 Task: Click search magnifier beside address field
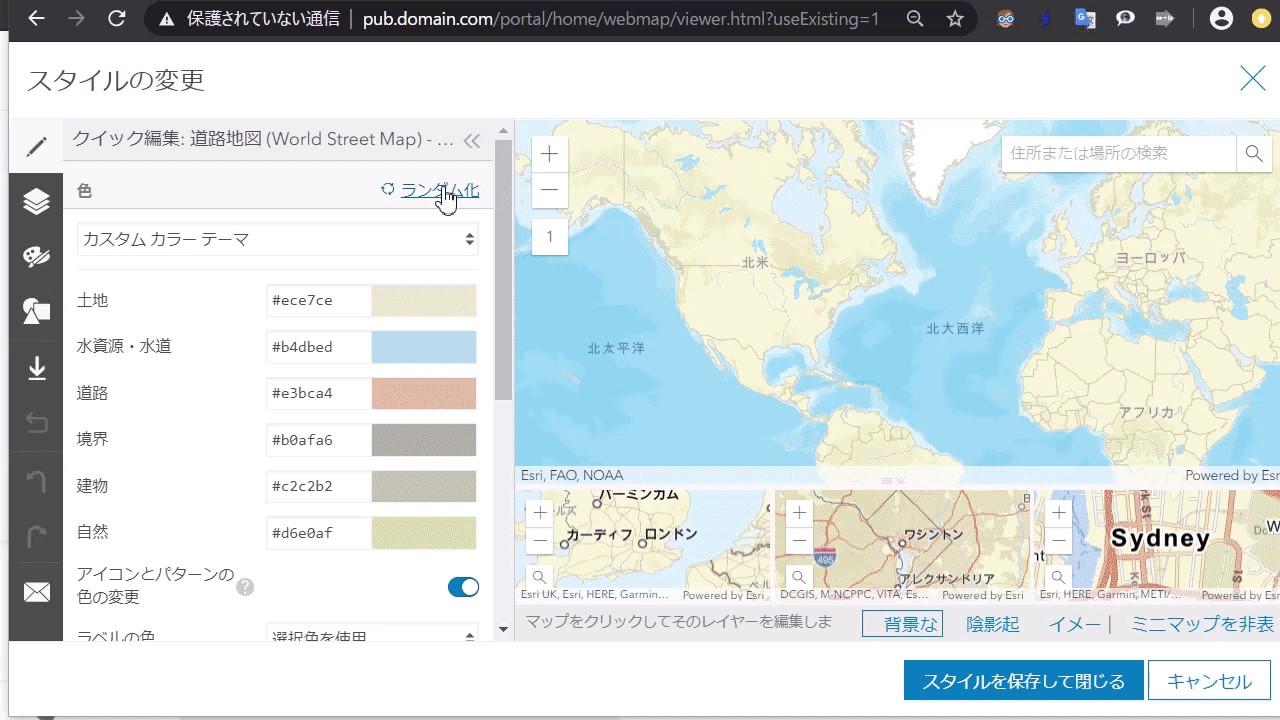pos(1253,154)
